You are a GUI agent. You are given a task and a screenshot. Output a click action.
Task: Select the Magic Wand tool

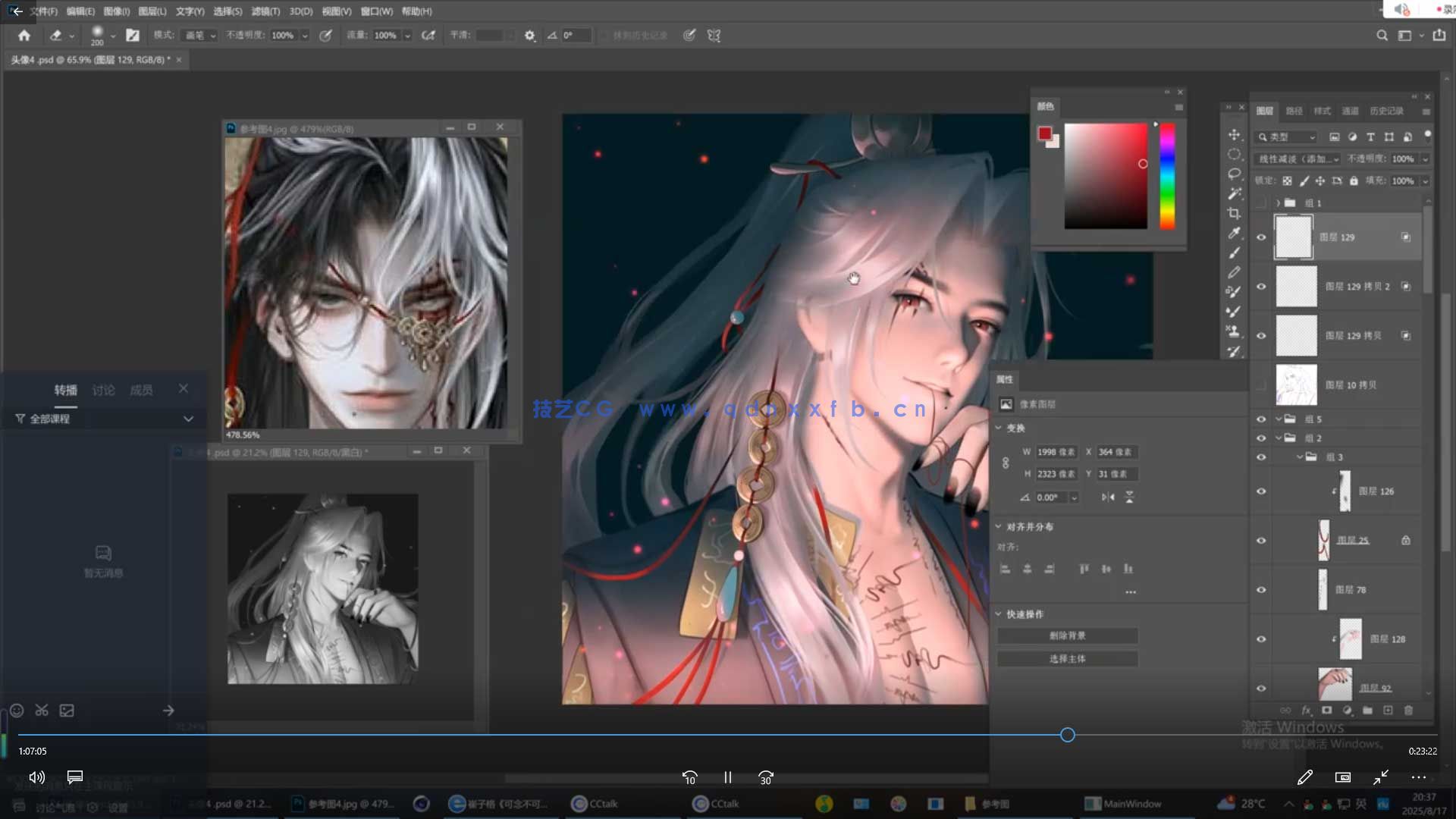coord(1235,193)
